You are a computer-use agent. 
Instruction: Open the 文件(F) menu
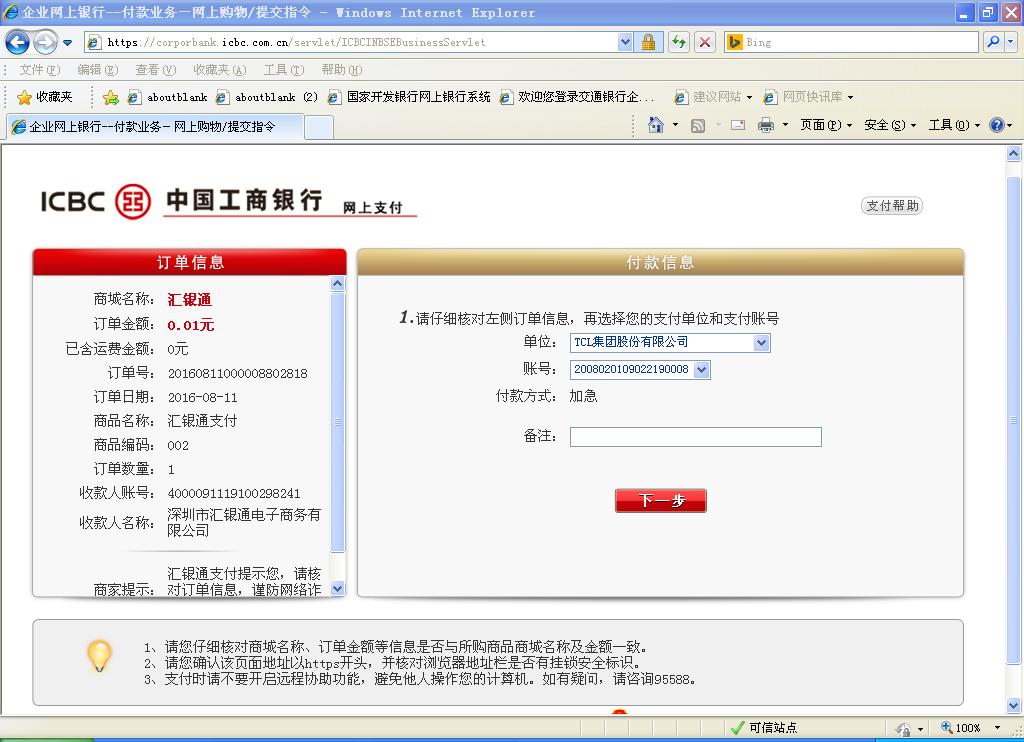(x=39, y=70)
